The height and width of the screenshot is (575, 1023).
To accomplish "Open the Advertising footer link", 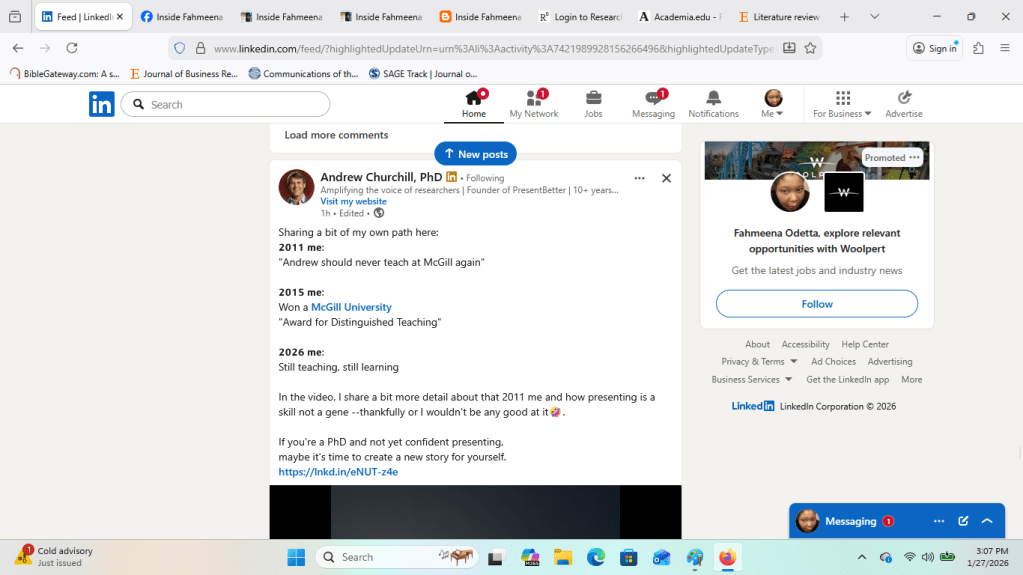I will tap(890, 362).
